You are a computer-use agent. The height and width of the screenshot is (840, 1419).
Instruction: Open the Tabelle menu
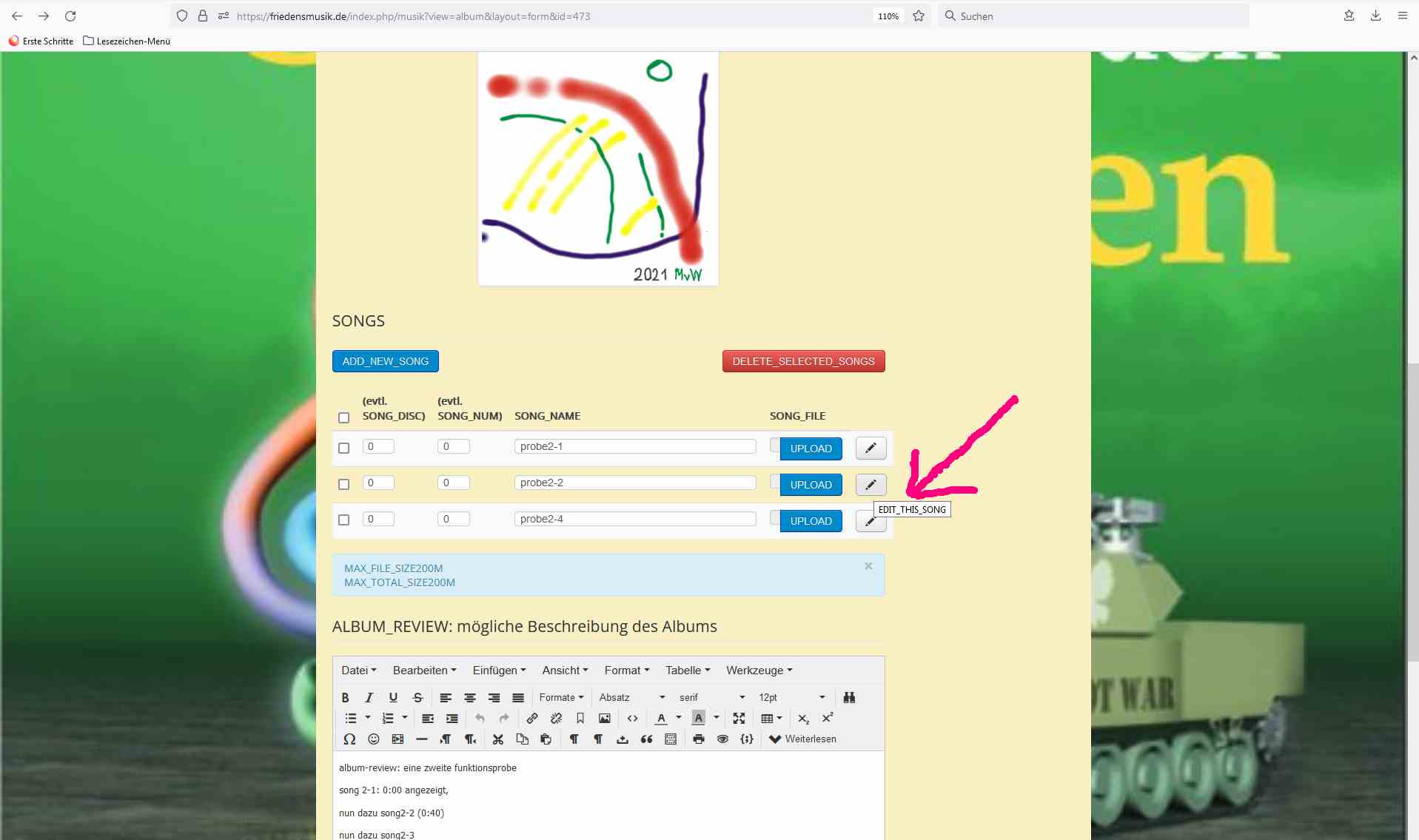point(687,670)
